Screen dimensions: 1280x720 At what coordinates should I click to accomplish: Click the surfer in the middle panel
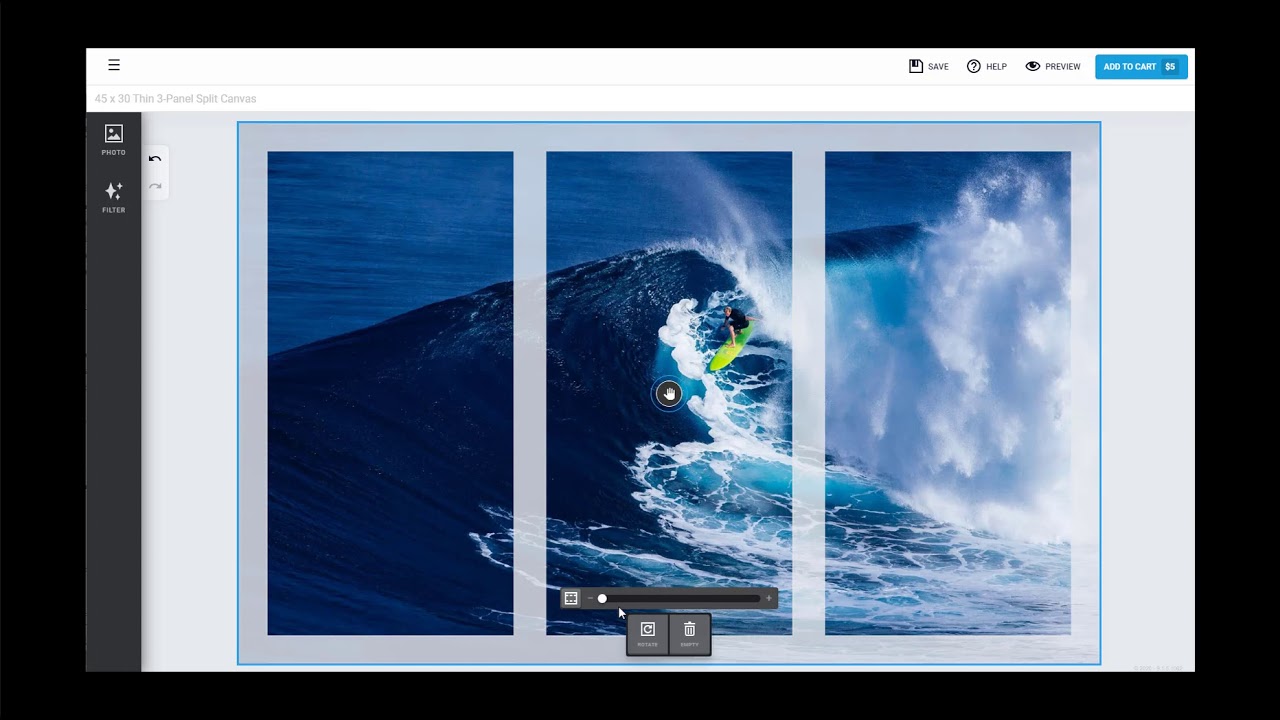pyautogui.click(x=733, y=338)
